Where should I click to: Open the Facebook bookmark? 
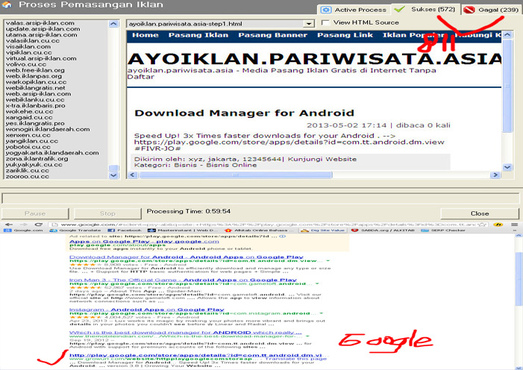[x=124, y=230]
